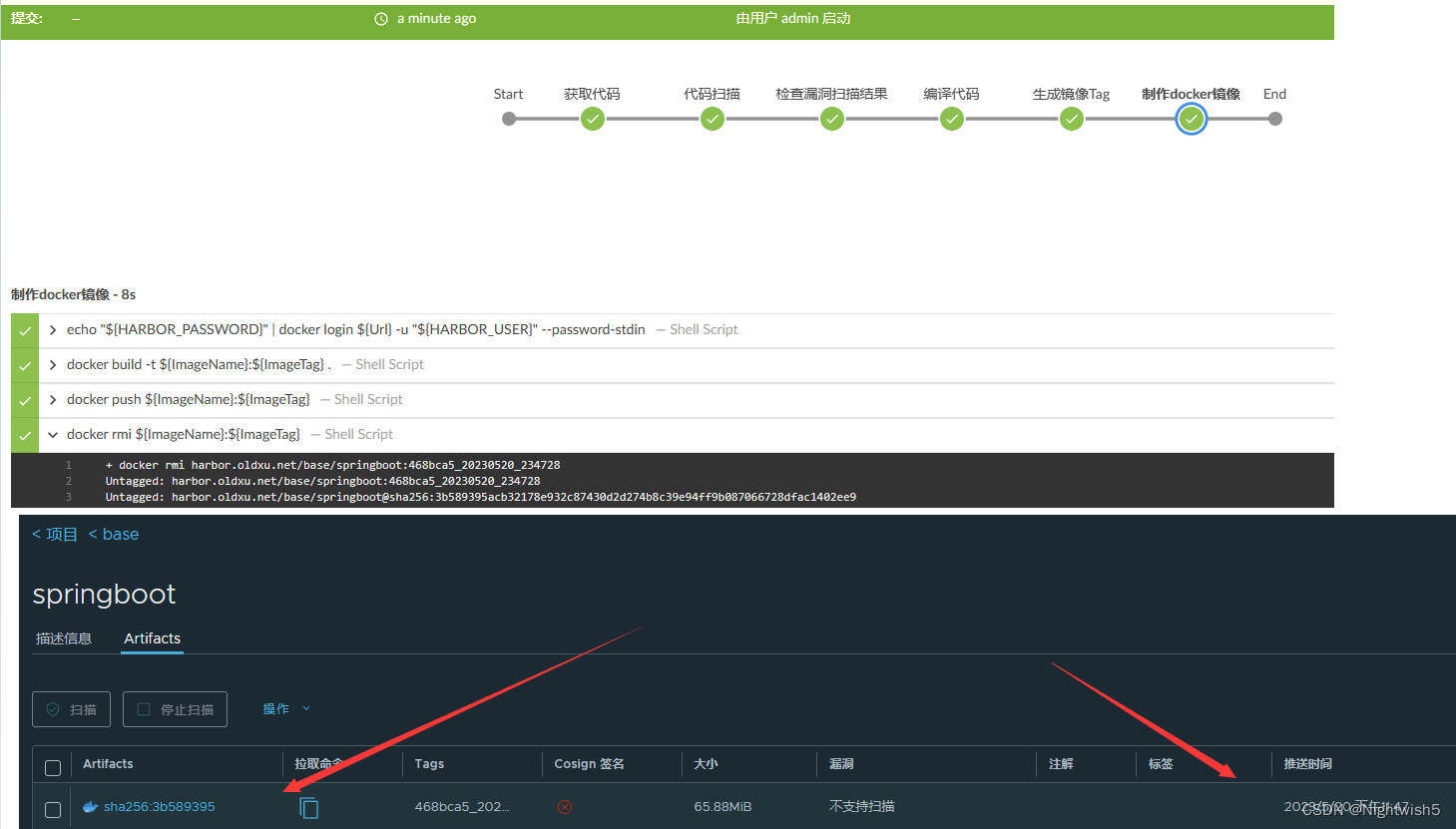Click the clock icon beside 'a minute ago'
1456x829 pixels.
point(381,19)
